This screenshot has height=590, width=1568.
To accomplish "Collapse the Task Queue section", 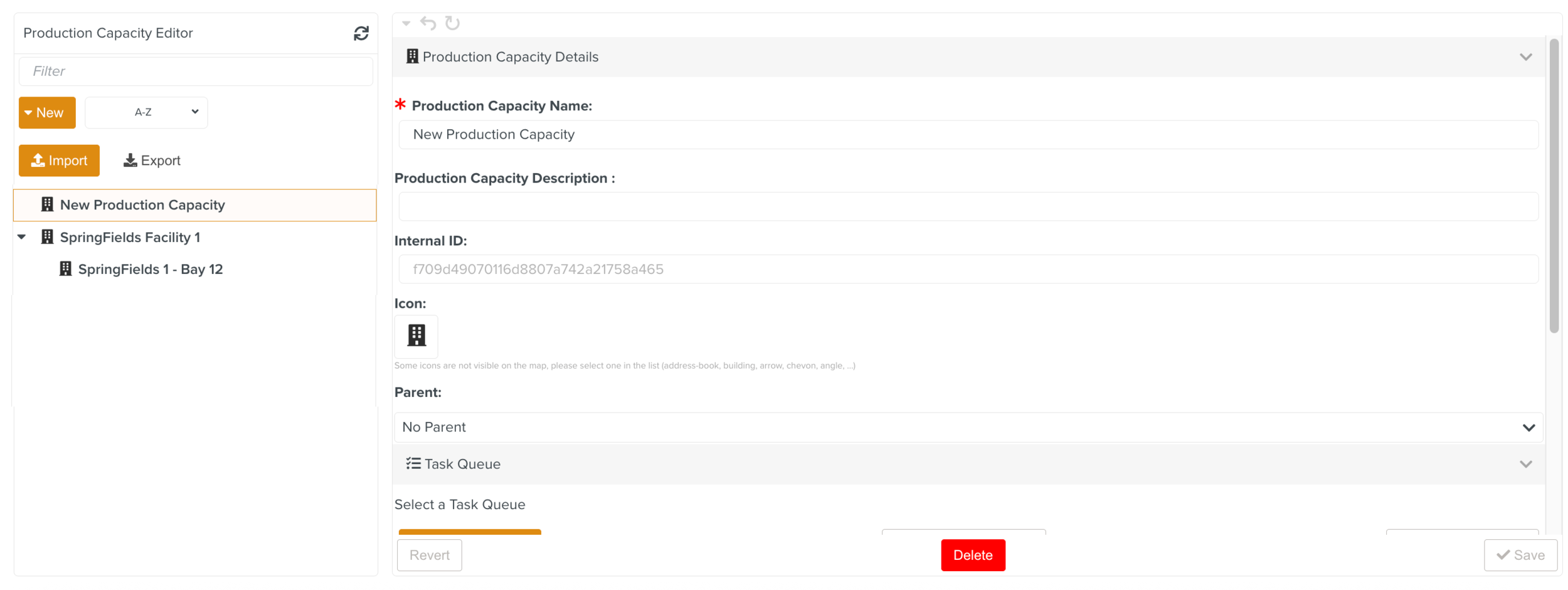I will [1525, 464].
